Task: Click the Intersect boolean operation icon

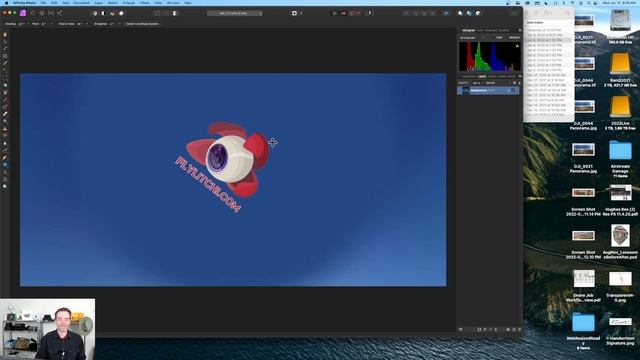Action: pos(478,13)
